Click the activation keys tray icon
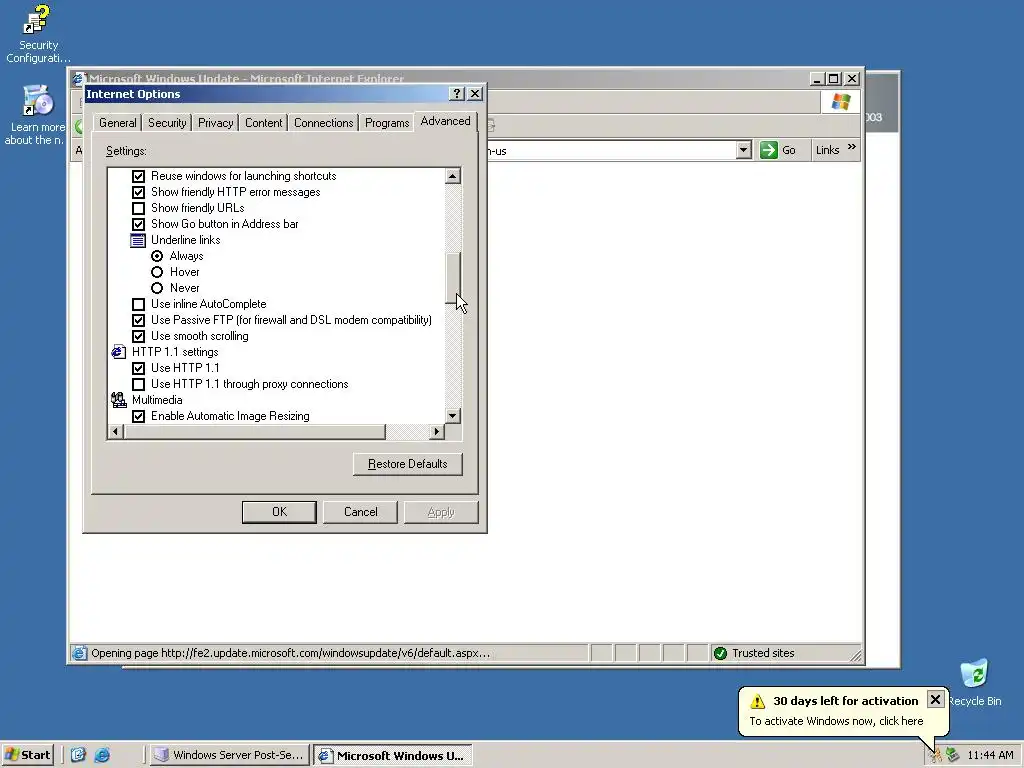 pyautogui.click(x=936, y=756)
